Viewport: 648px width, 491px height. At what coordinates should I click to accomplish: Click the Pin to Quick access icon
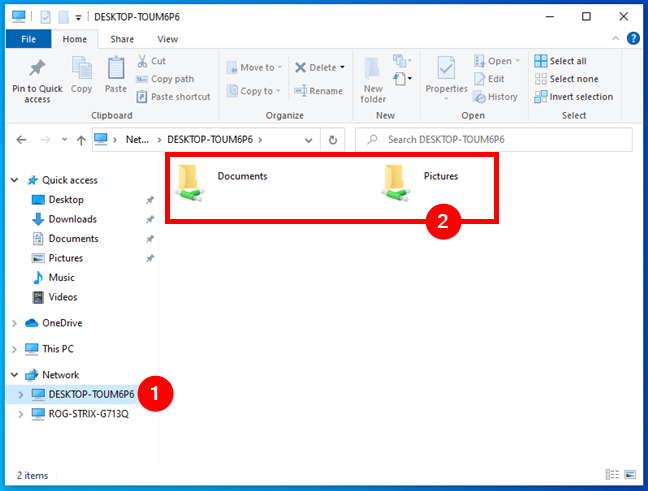[x=37, y=68]
